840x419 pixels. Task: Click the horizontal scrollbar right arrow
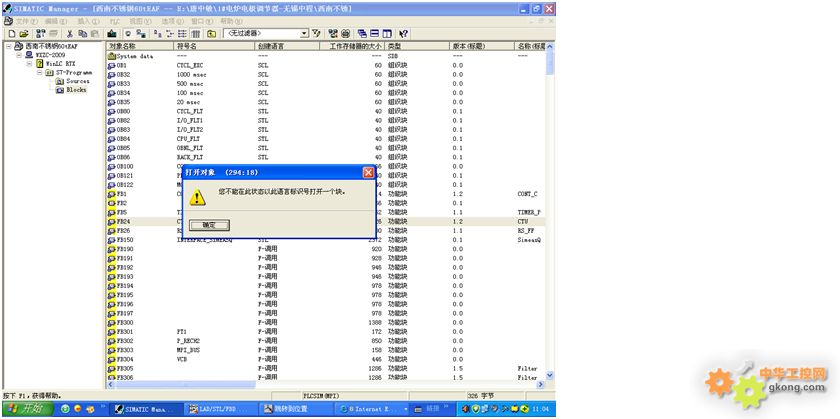point(540,385)
